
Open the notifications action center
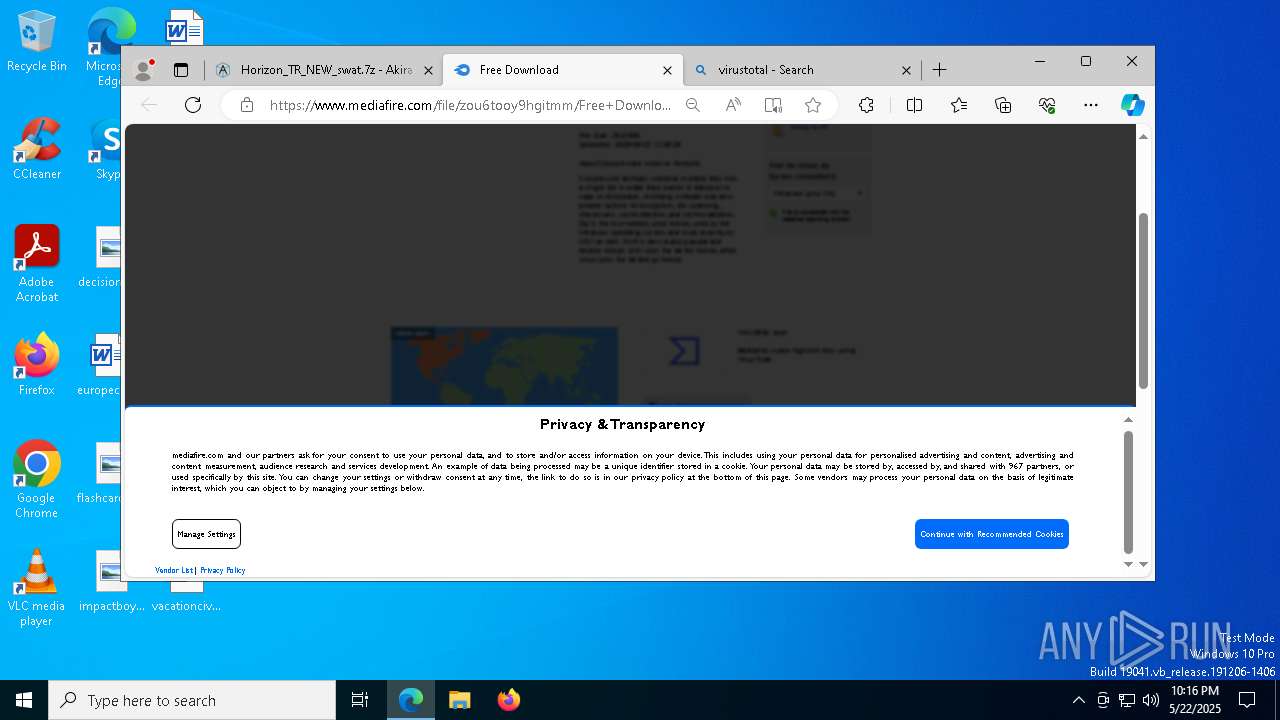[1247, 700]
